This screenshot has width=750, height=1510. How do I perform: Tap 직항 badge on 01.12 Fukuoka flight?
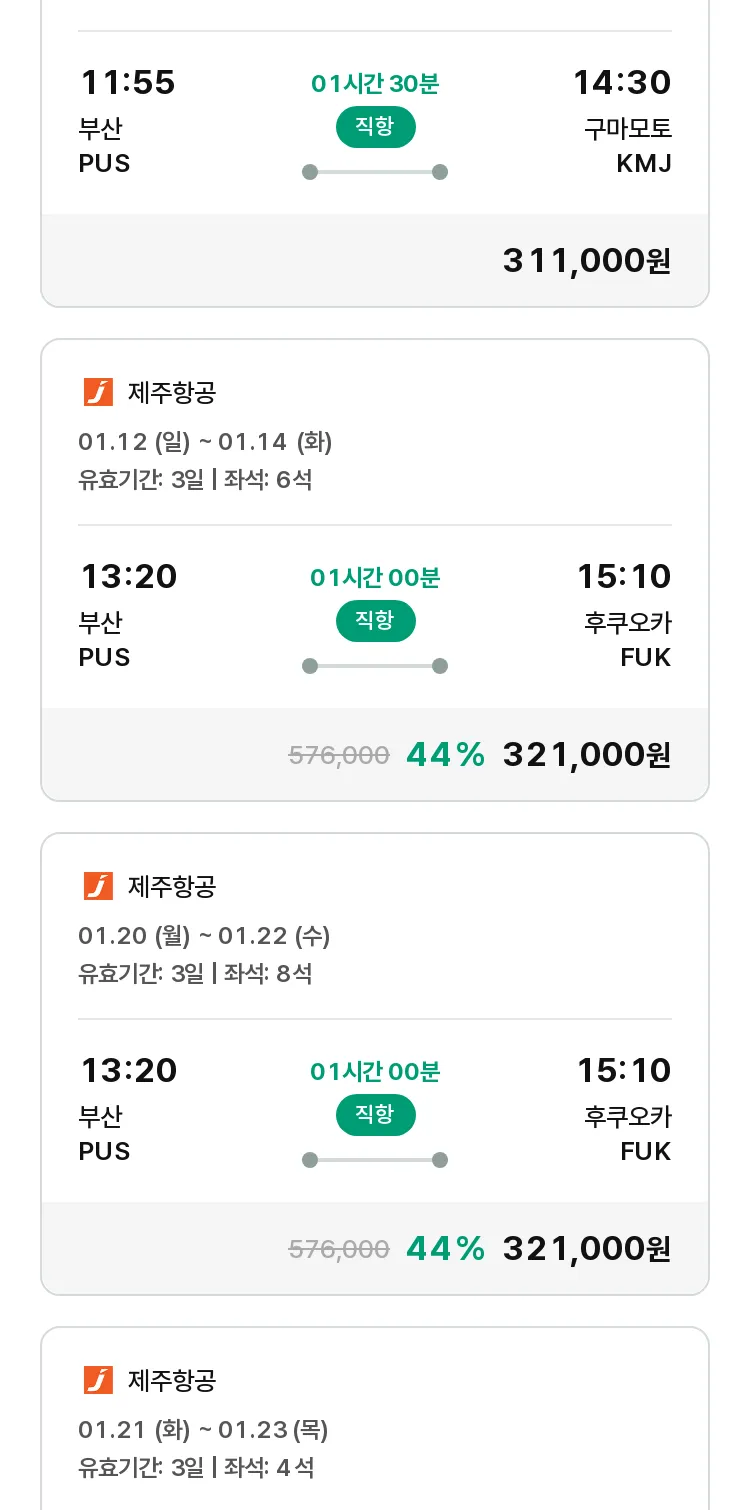click(x=375, y=621)
